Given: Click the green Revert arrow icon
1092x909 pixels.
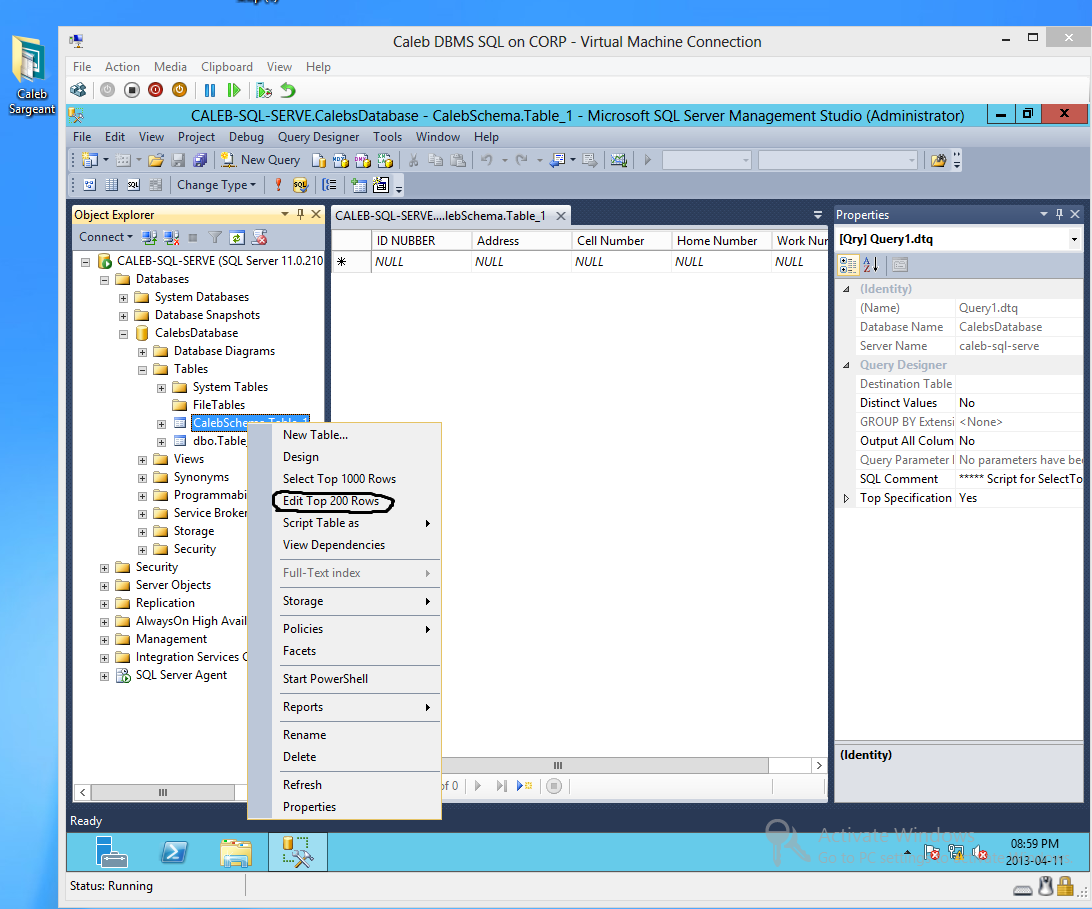Looking at the screenshot, I should (x=288, y=90).
